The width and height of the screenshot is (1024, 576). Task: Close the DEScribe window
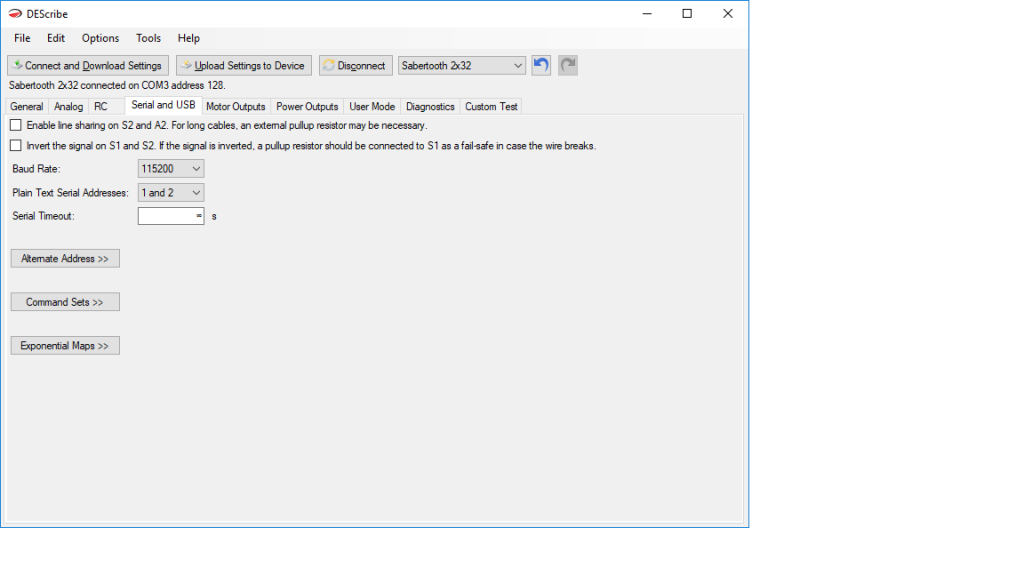(728, 14)
